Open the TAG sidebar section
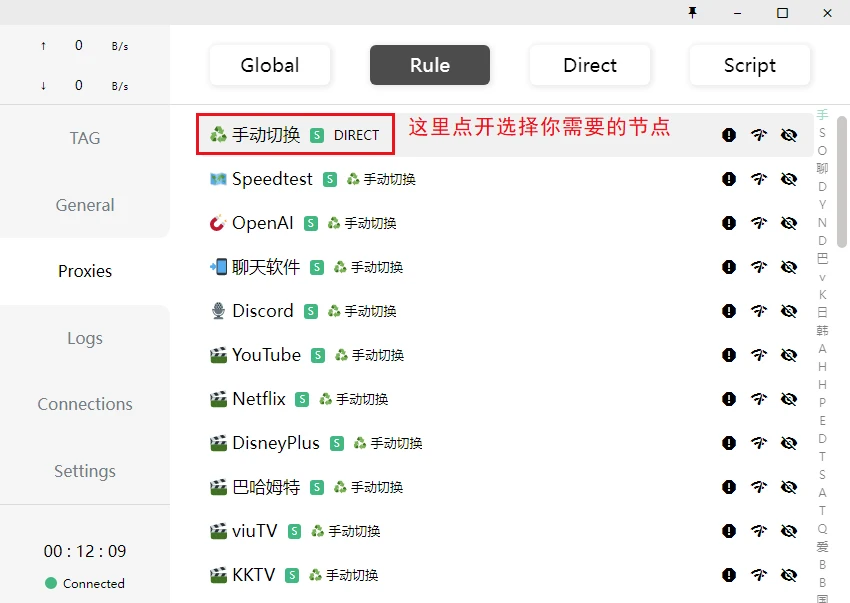 tap(85, 138)
